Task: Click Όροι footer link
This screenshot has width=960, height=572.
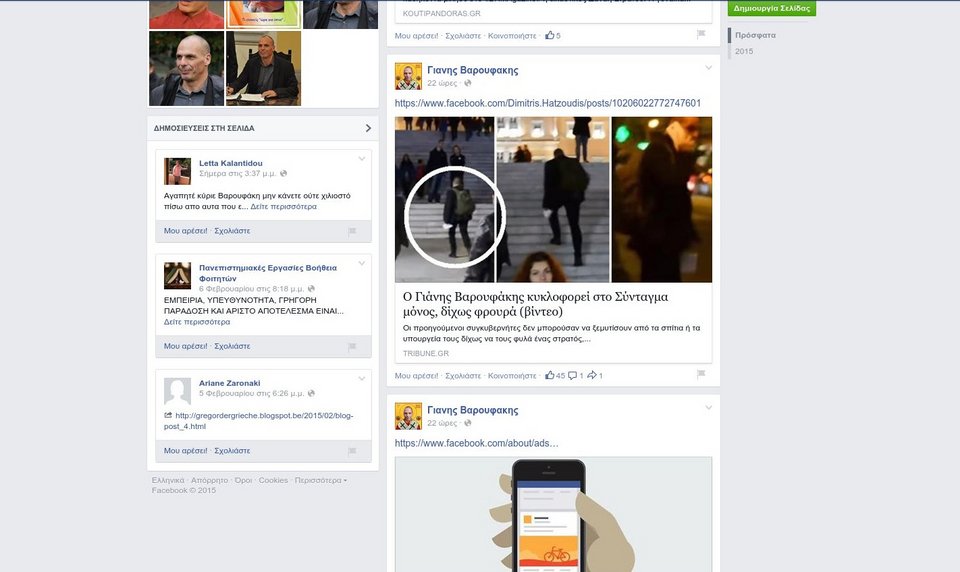Action: 244,480
